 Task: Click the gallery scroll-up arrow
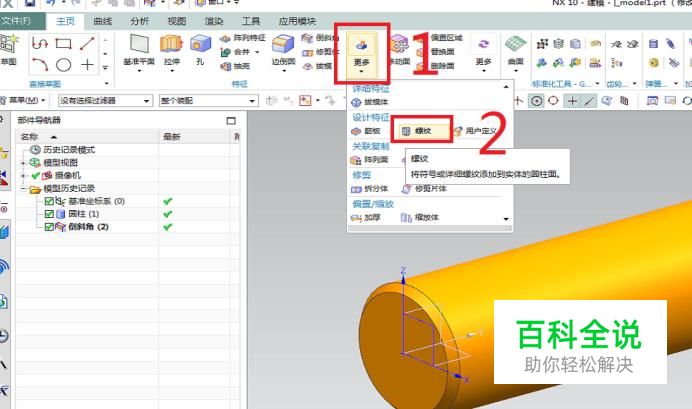click(x=506, y=87)
